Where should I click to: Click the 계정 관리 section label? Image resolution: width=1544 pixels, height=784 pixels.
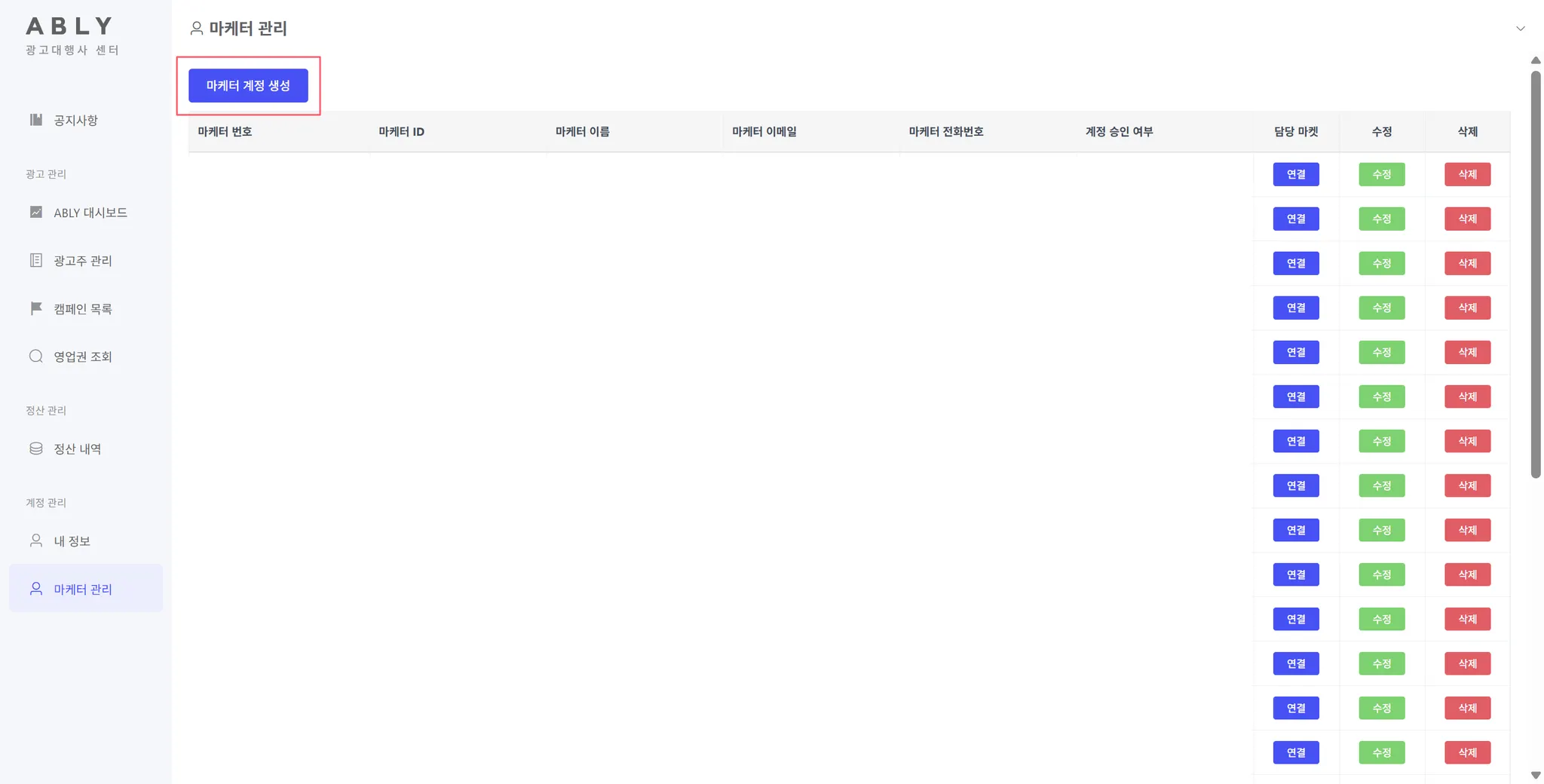46,502
